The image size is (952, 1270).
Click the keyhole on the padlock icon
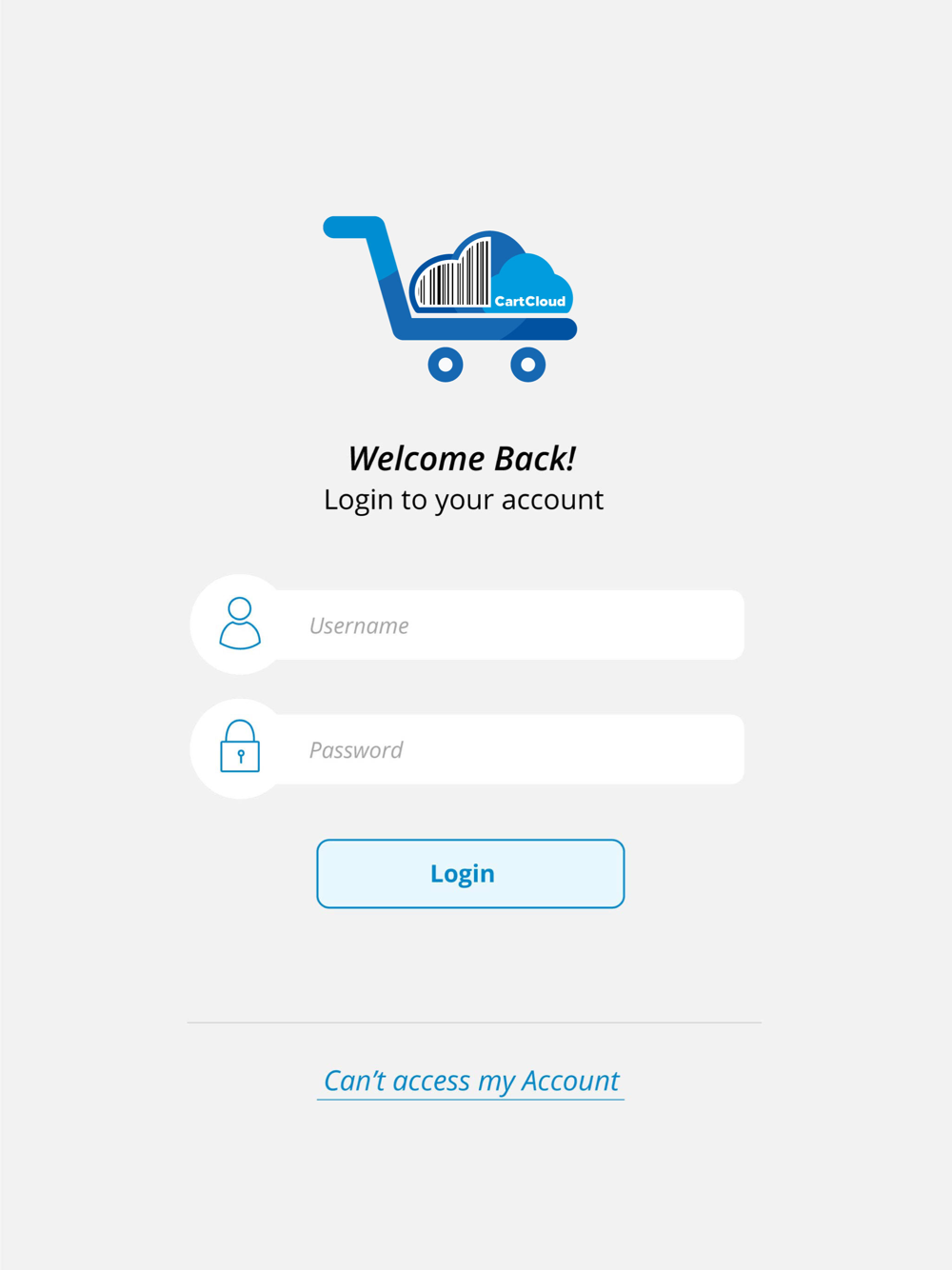click(241, 757)
